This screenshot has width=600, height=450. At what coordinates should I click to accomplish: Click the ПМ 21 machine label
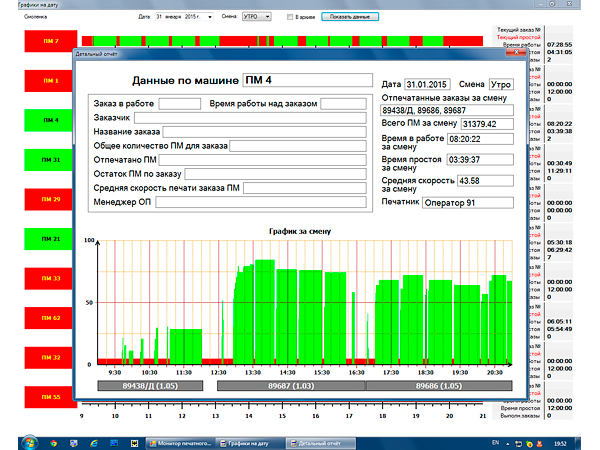click(x=49, y=239)
